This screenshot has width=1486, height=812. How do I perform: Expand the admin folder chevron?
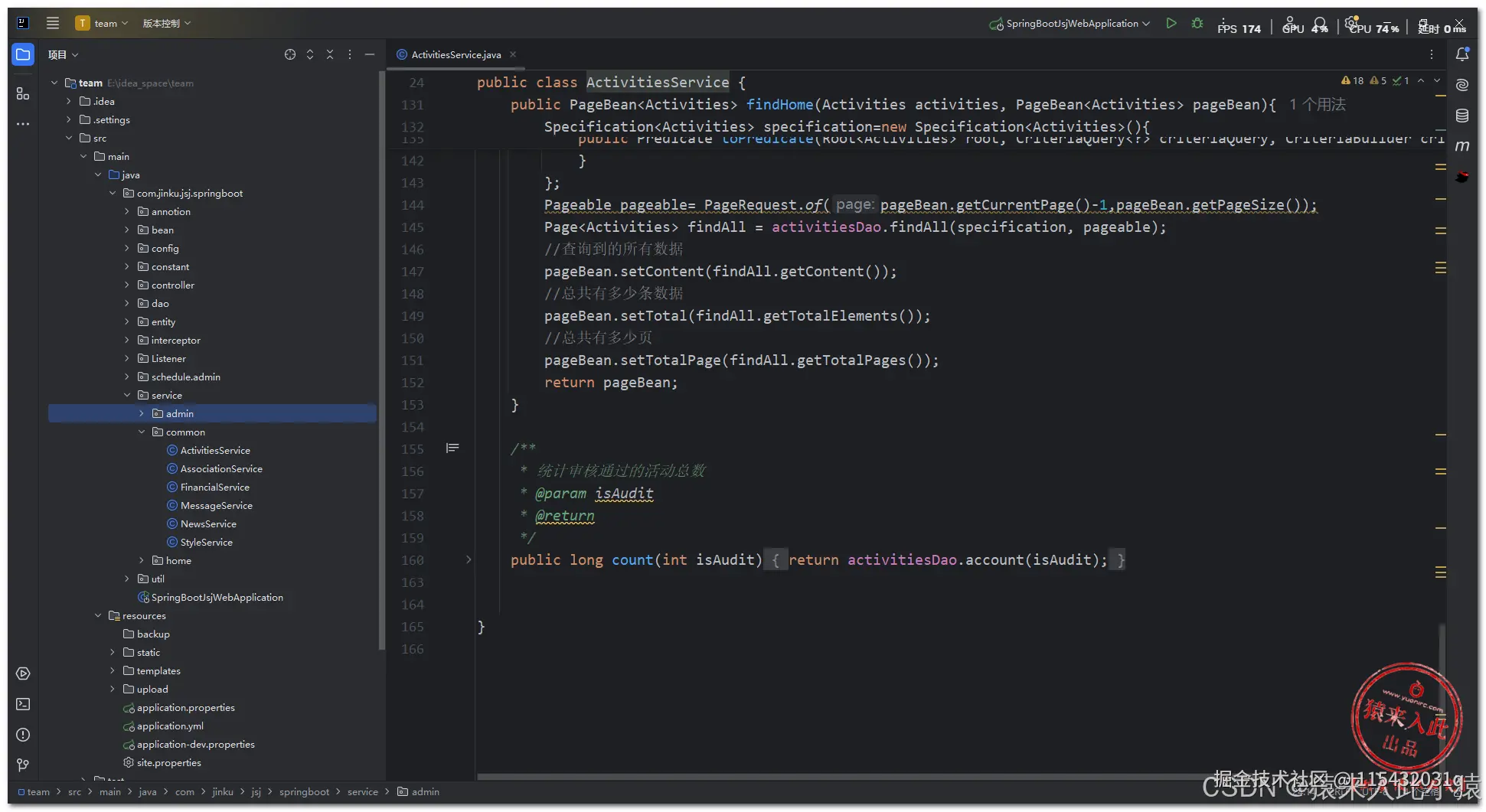coord(142,413)
